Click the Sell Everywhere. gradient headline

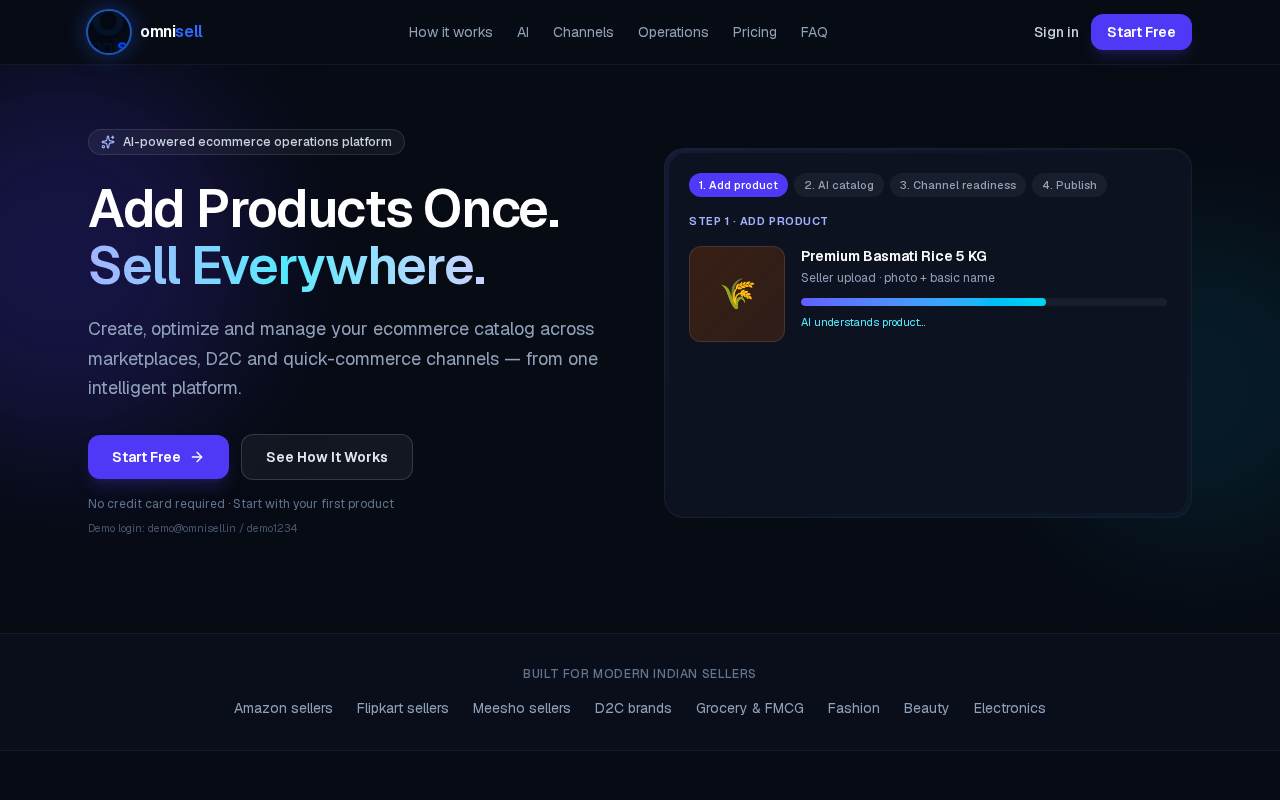287,266
